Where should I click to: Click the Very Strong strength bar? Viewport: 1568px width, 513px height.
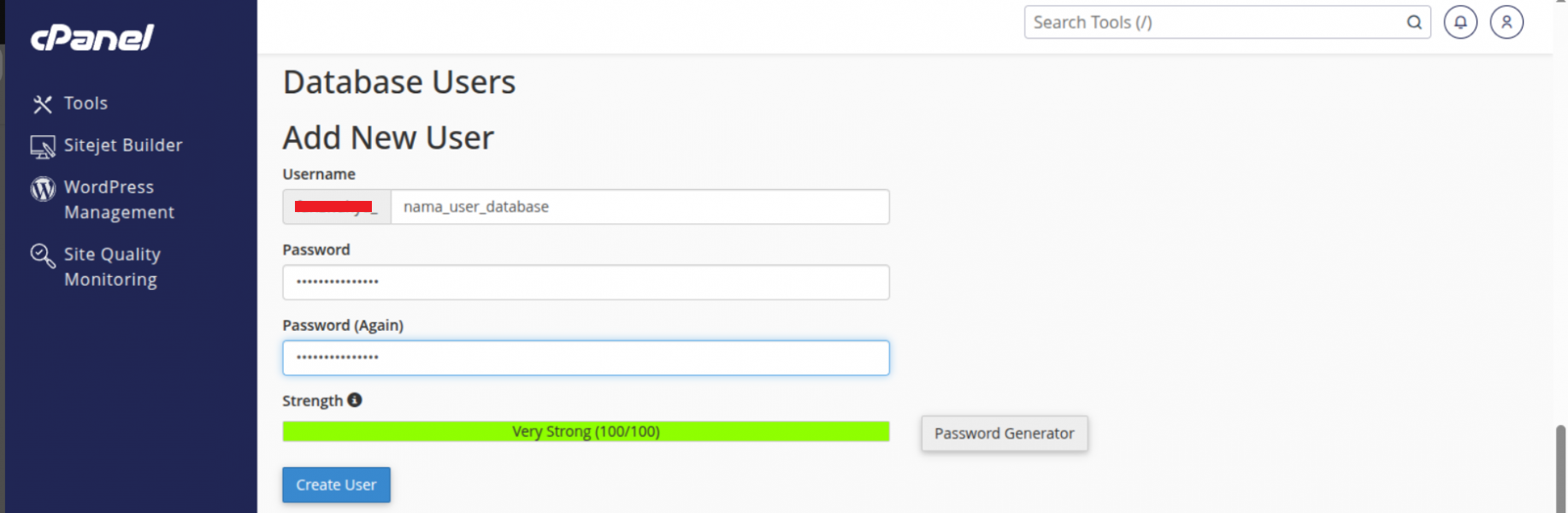(x=586, y=431)
